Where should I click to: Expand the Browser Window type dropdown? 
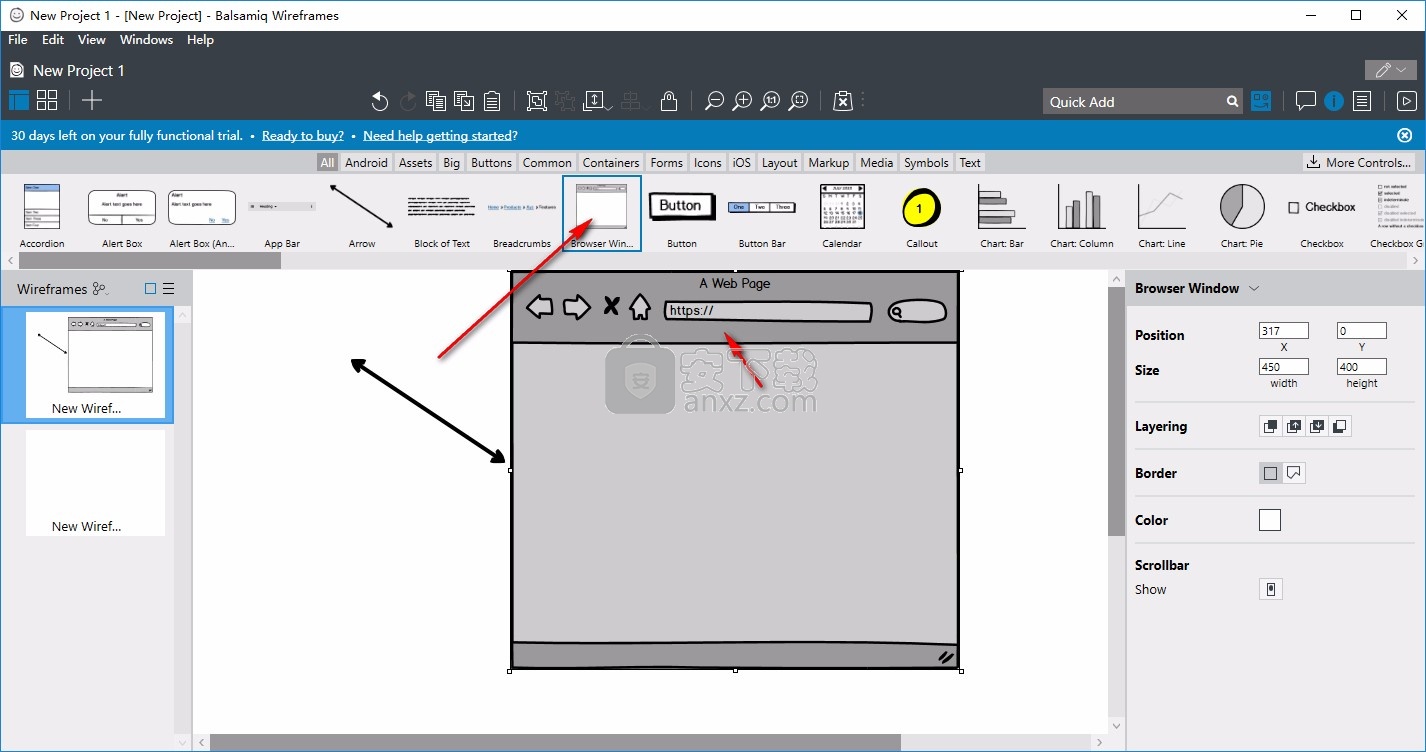(x=1254, y=288)
